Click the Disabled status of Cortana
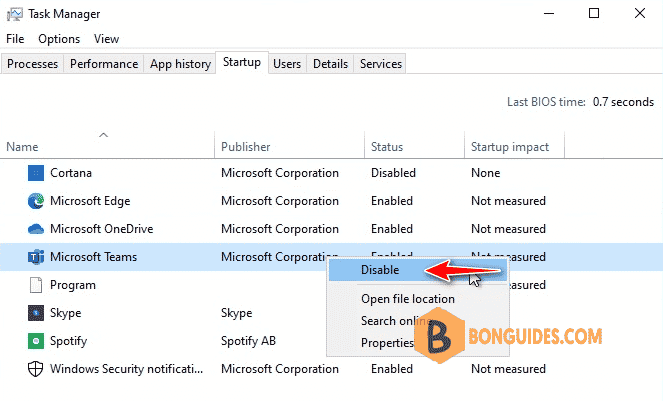Screen dimensions: 663x401 (x=393, y=173)
